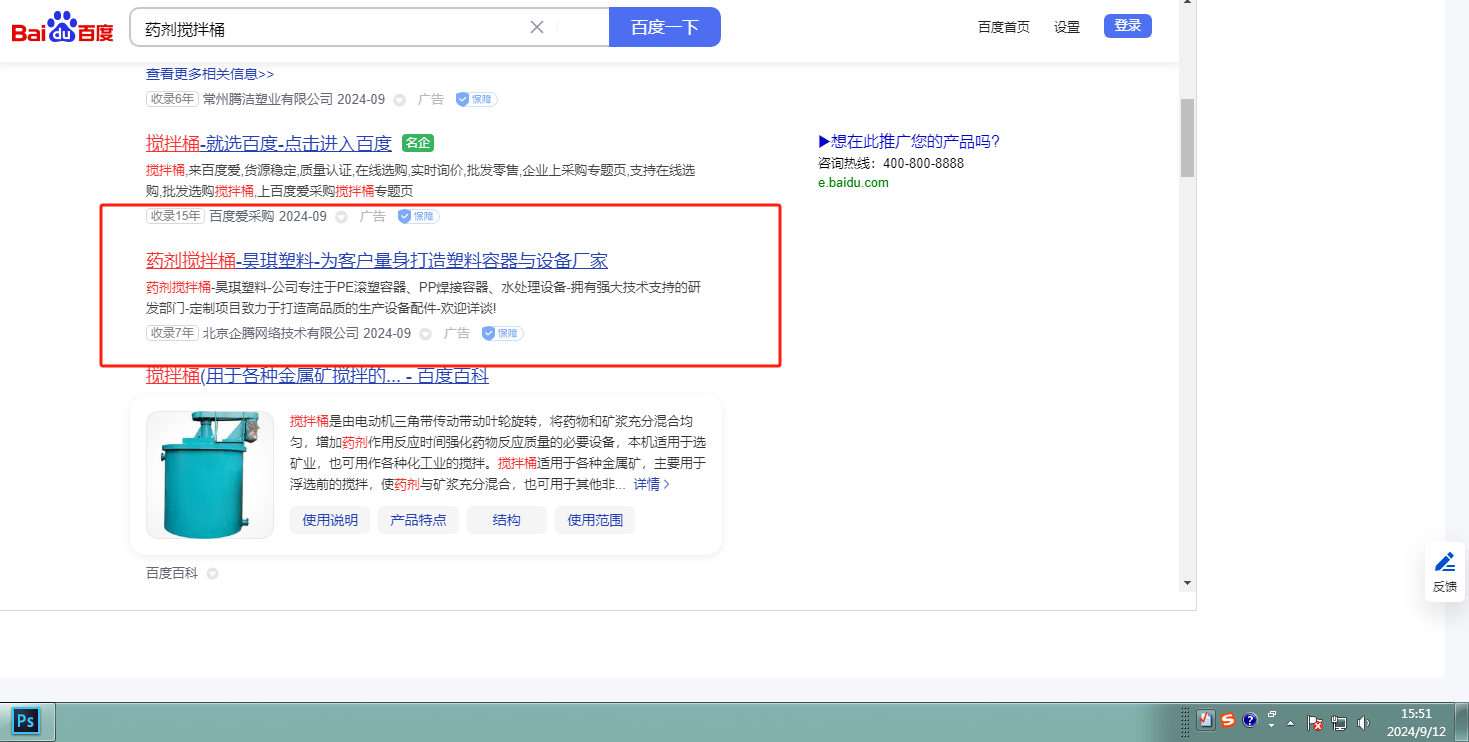Open the volume icon in system tray

(1362, 722)
